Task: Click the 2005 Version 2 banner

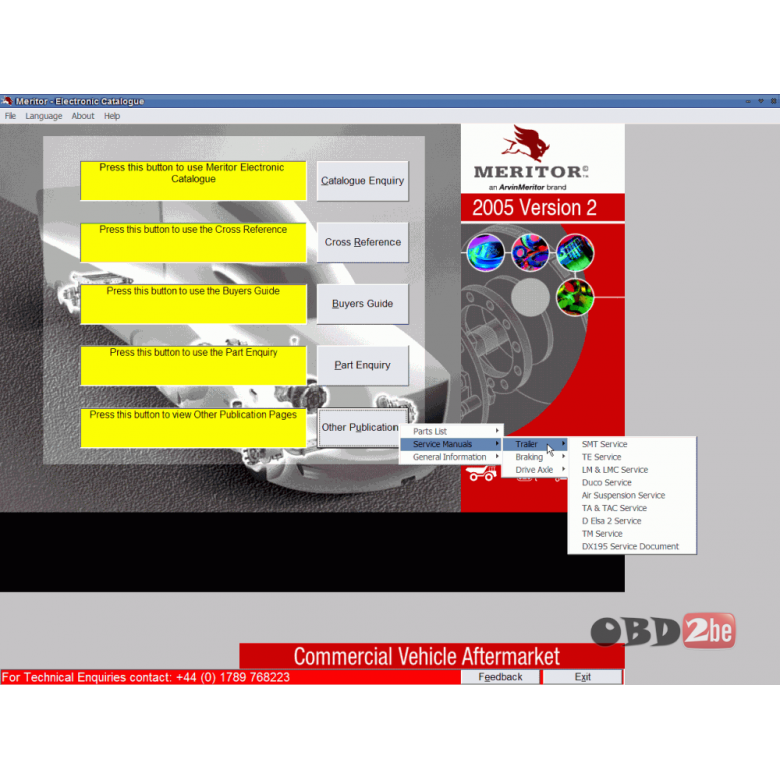Action: tap(543, 208)
